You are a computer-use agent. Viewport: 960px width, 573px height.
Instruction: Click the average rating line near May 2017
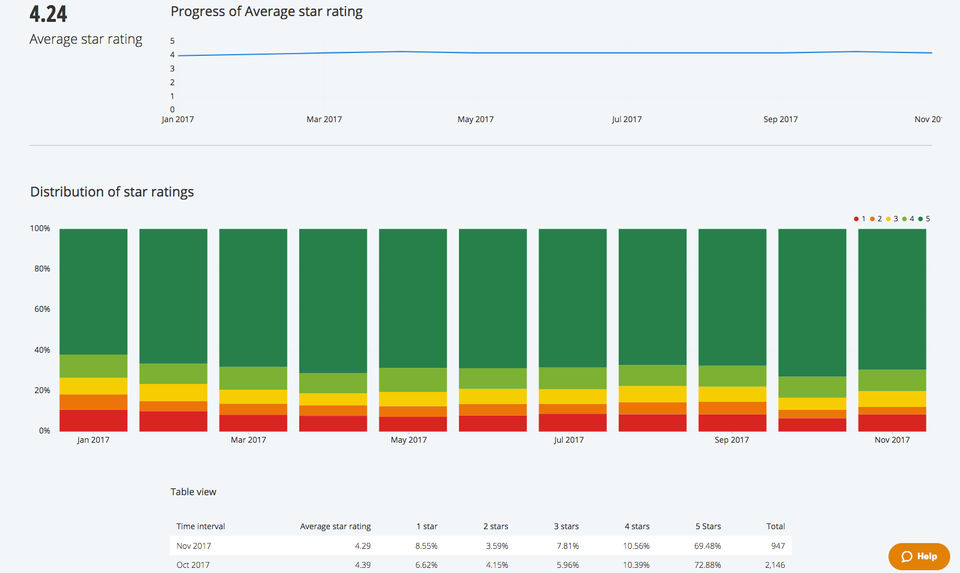(476, 53)
